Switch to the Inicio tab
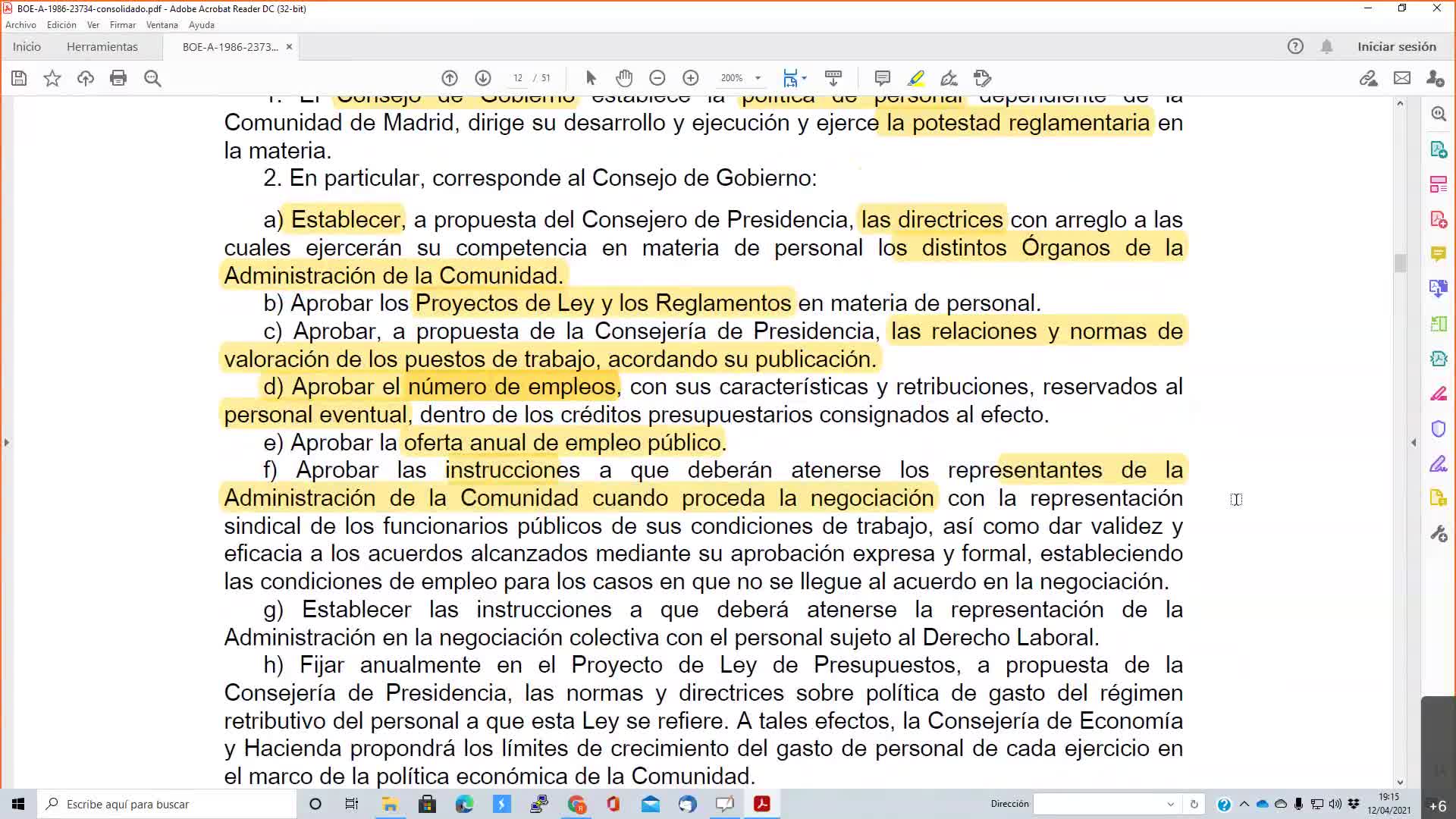 27,46
